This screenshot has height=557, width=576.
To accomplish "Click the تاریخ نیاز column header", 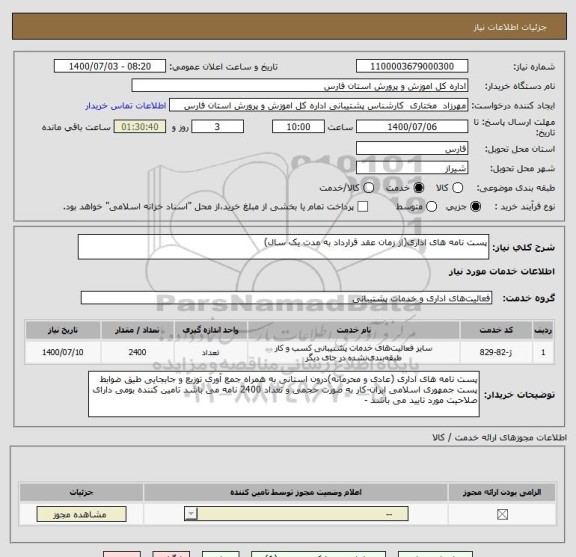I will (x=62, y=330).
